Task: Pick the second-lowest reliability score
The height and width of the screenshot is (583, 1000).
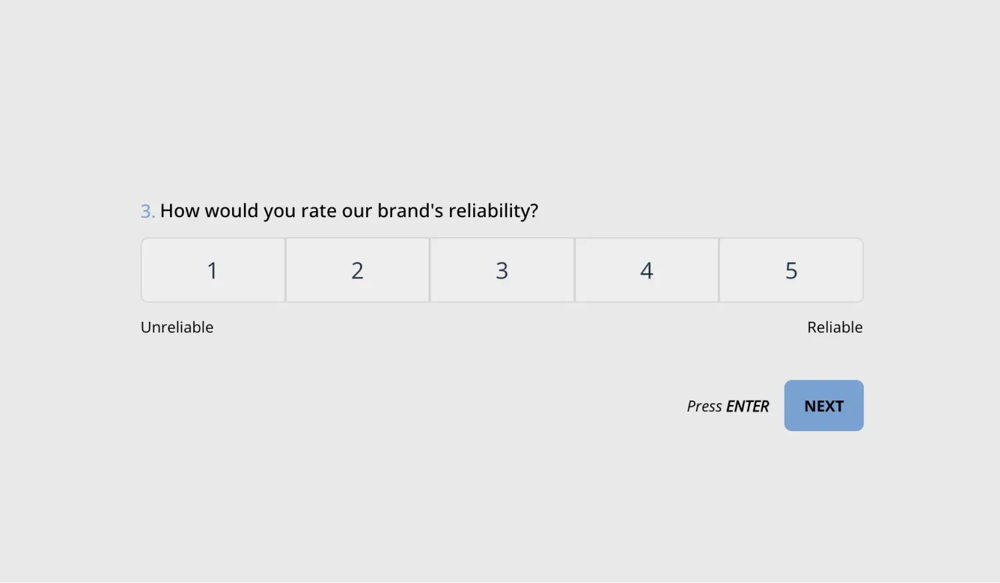Action: 357,270
